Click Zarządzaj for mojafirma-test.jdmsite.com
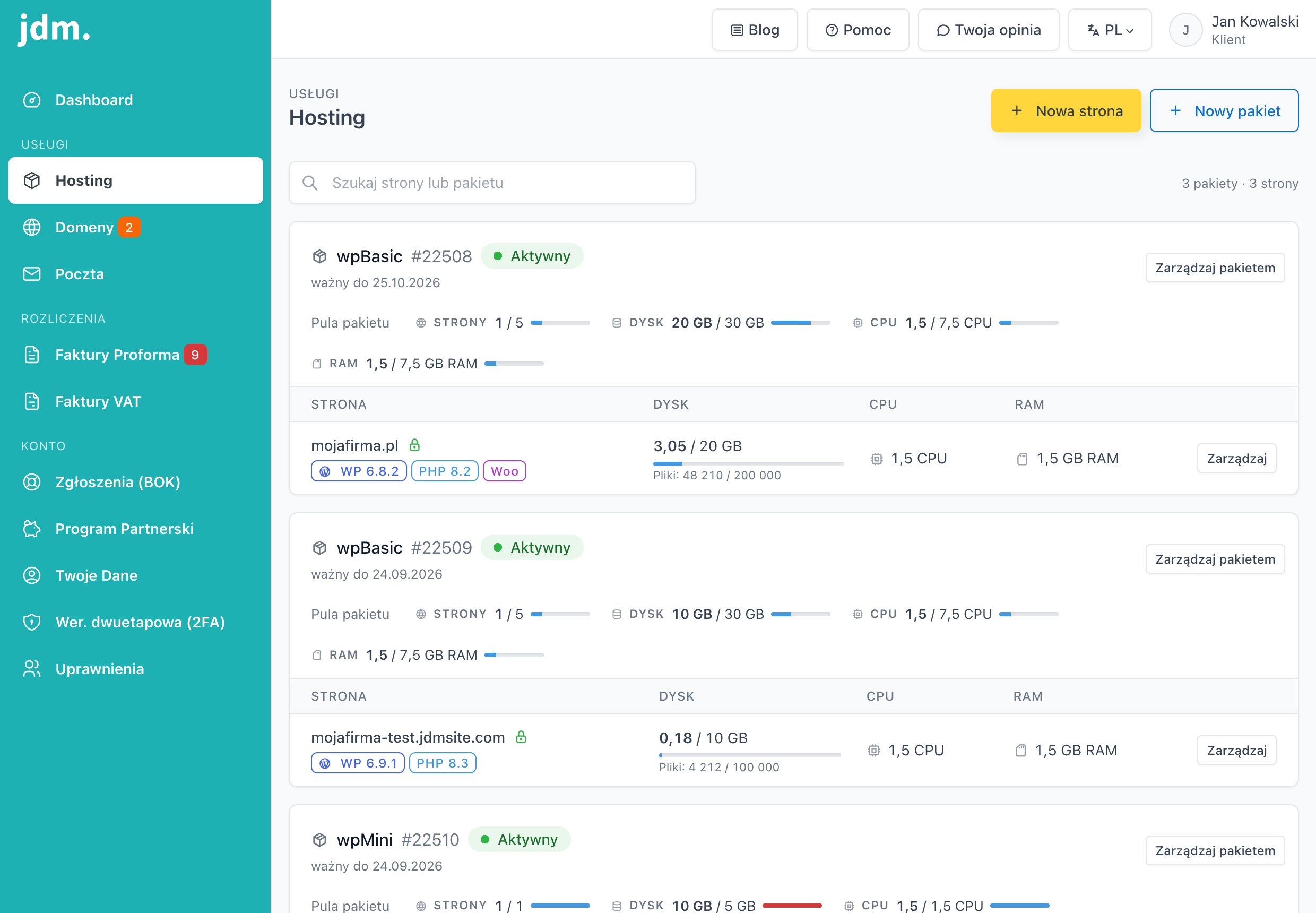Image resolution: width=1316 pixels, height=913 pixels. 1236,750
